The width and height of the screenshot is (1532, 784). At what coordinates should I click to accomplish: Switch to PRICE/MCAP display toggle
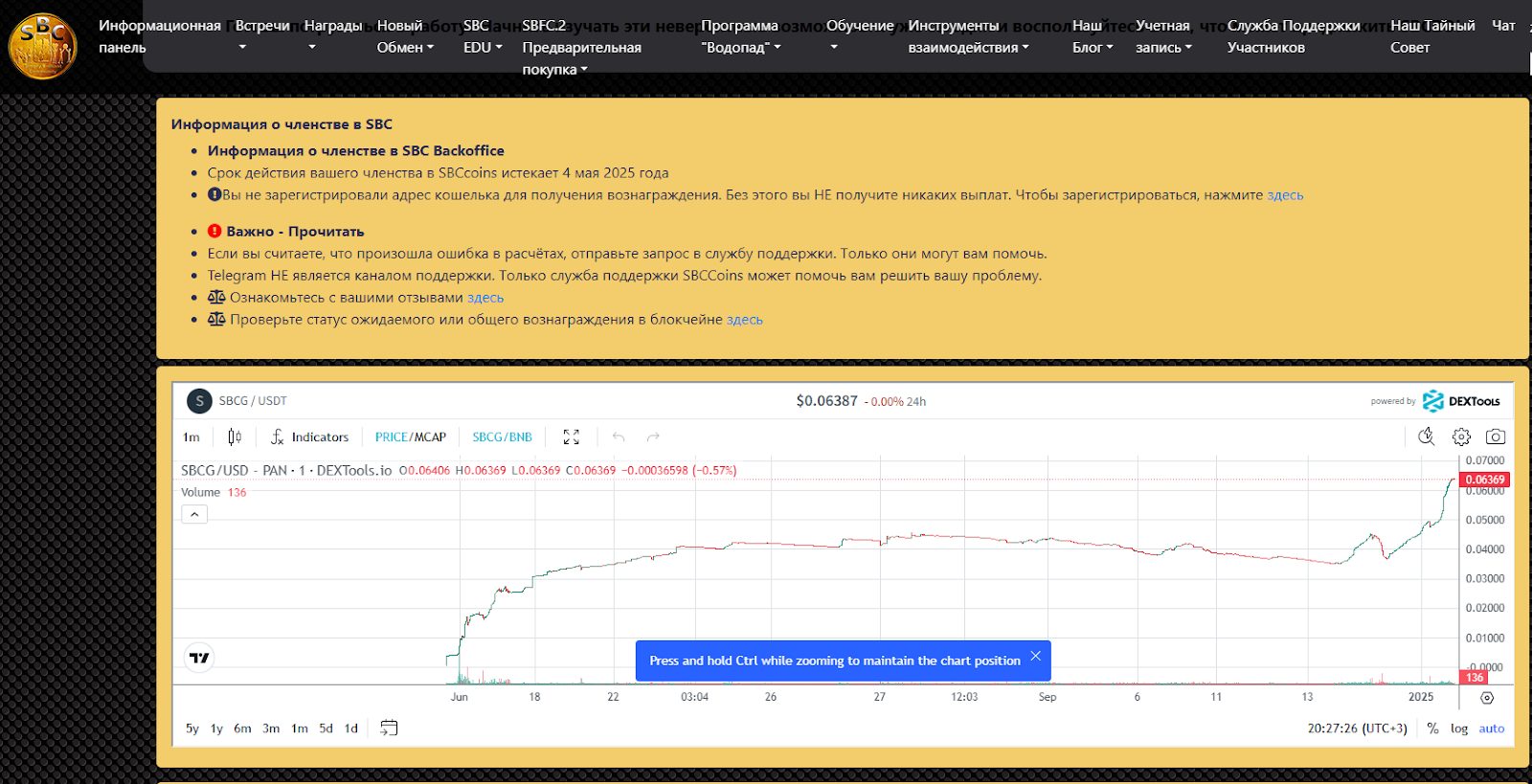tap(411, 437)
